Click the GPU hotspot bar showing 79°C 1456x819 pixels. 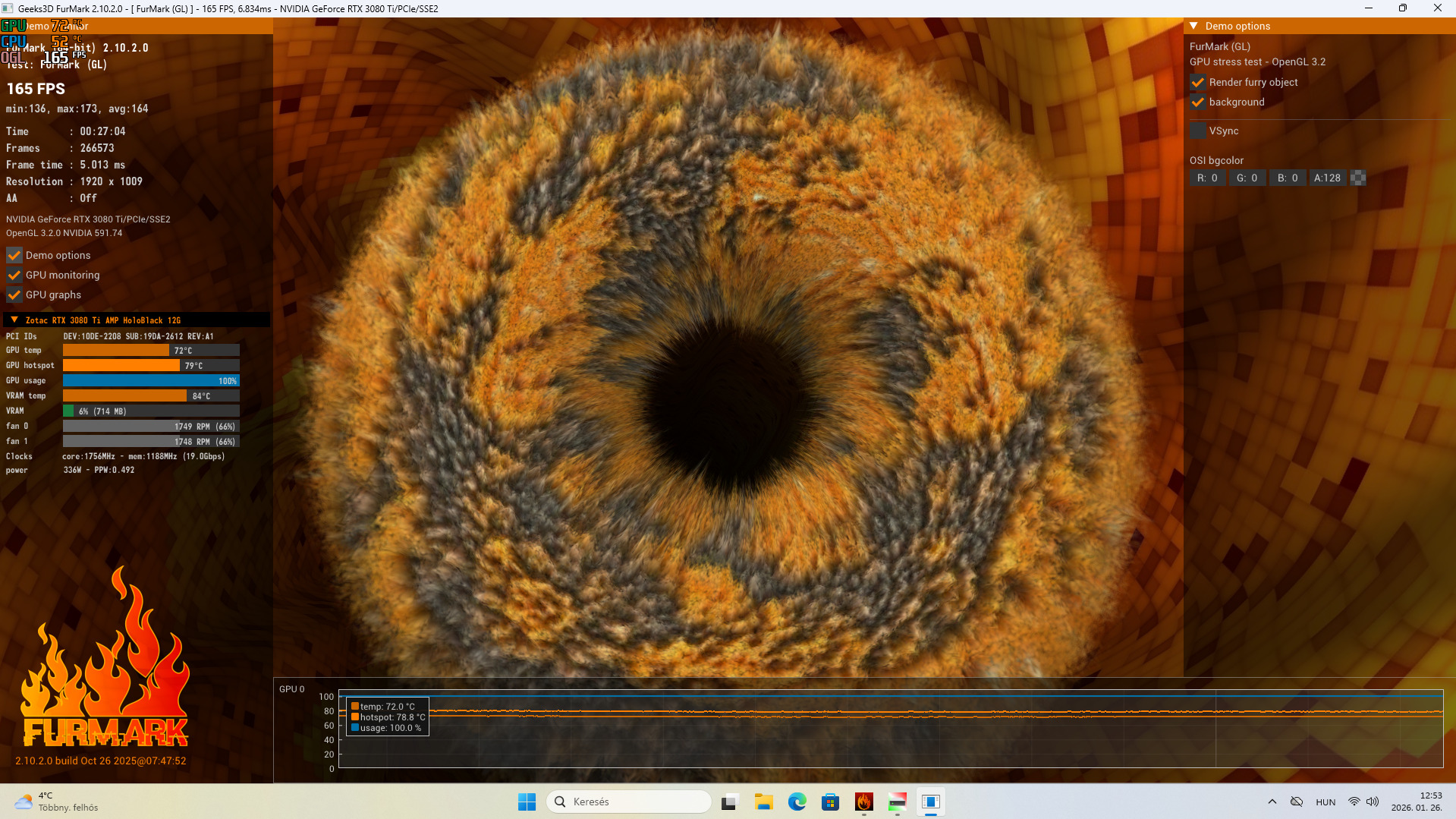point(151,365)
